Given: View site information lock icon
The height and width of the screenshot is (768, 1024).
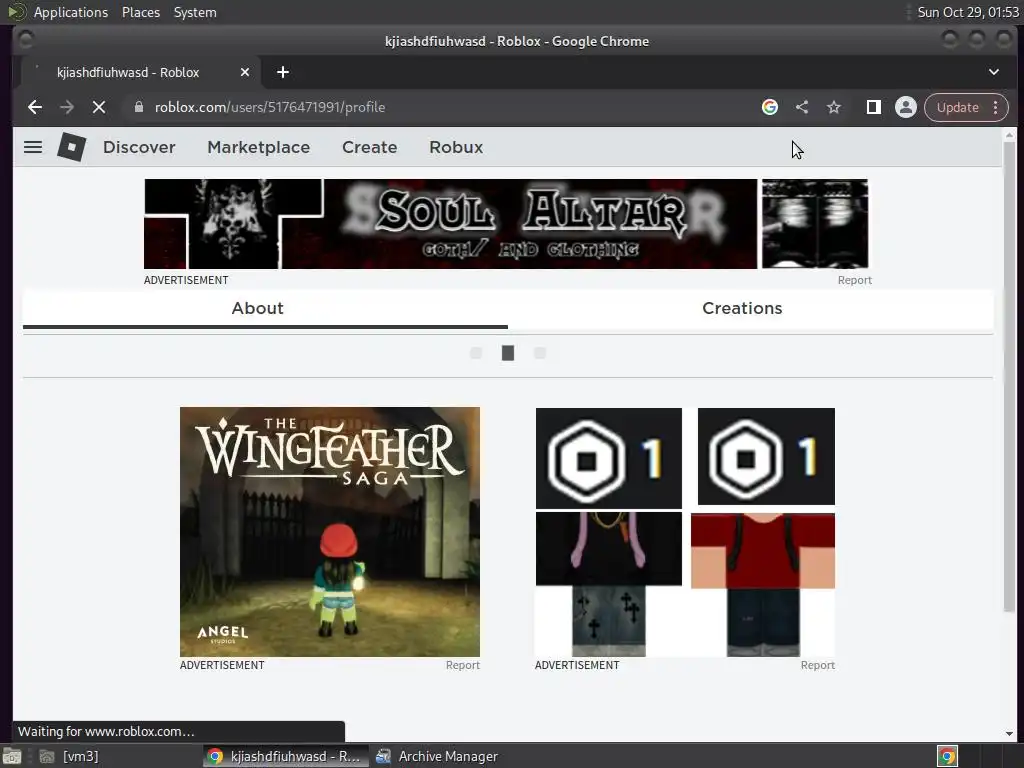Looking at the screenshot, I should coord(138,107).
